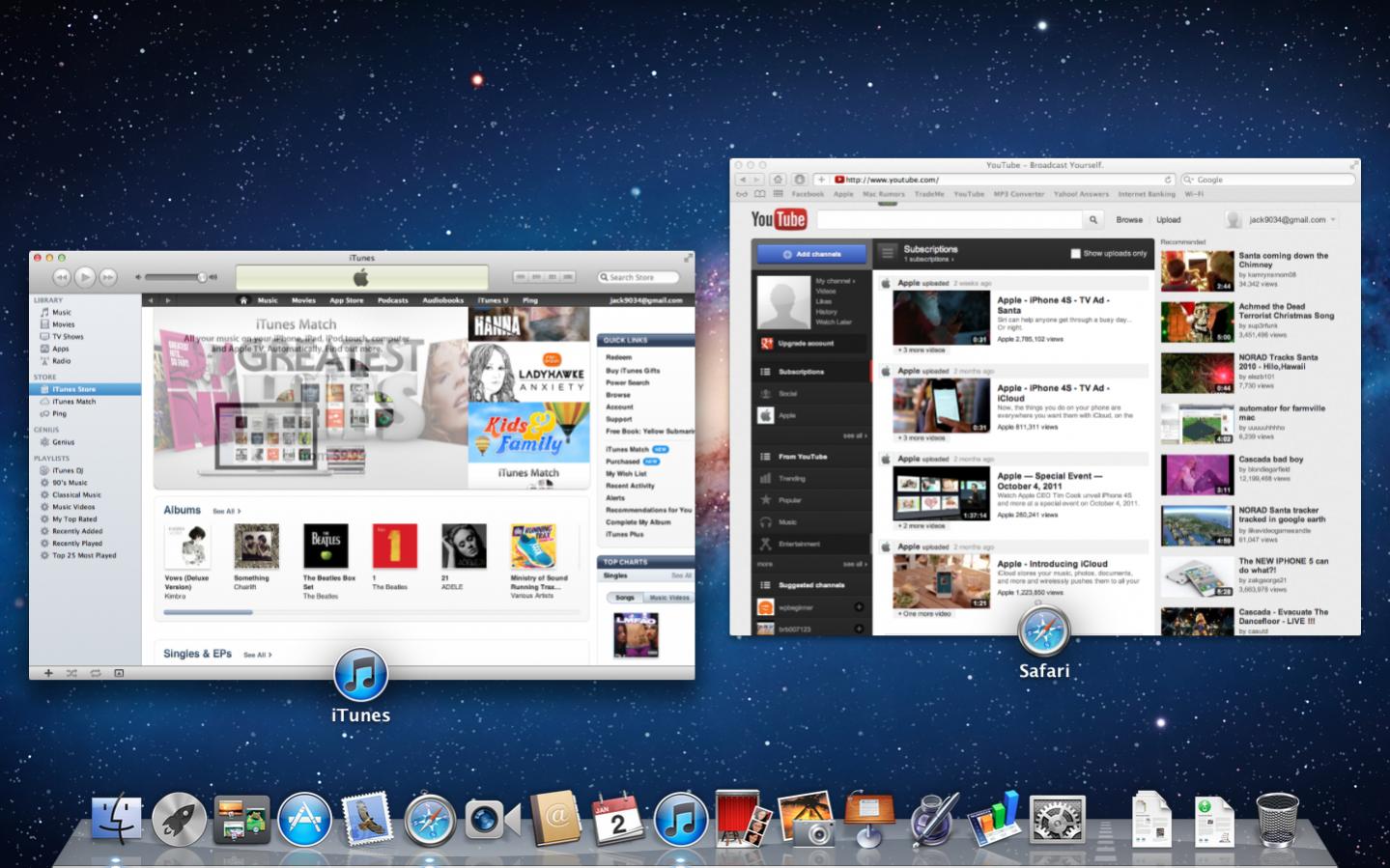Open Power Search in iTunes Quick Links

point(627,382)
